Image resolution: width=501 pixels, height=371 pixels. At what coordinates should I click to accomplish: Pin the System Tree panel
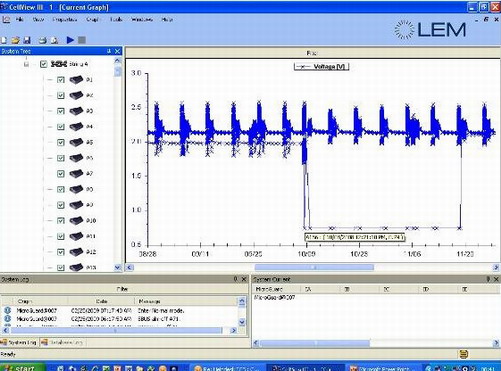[109, 51]
